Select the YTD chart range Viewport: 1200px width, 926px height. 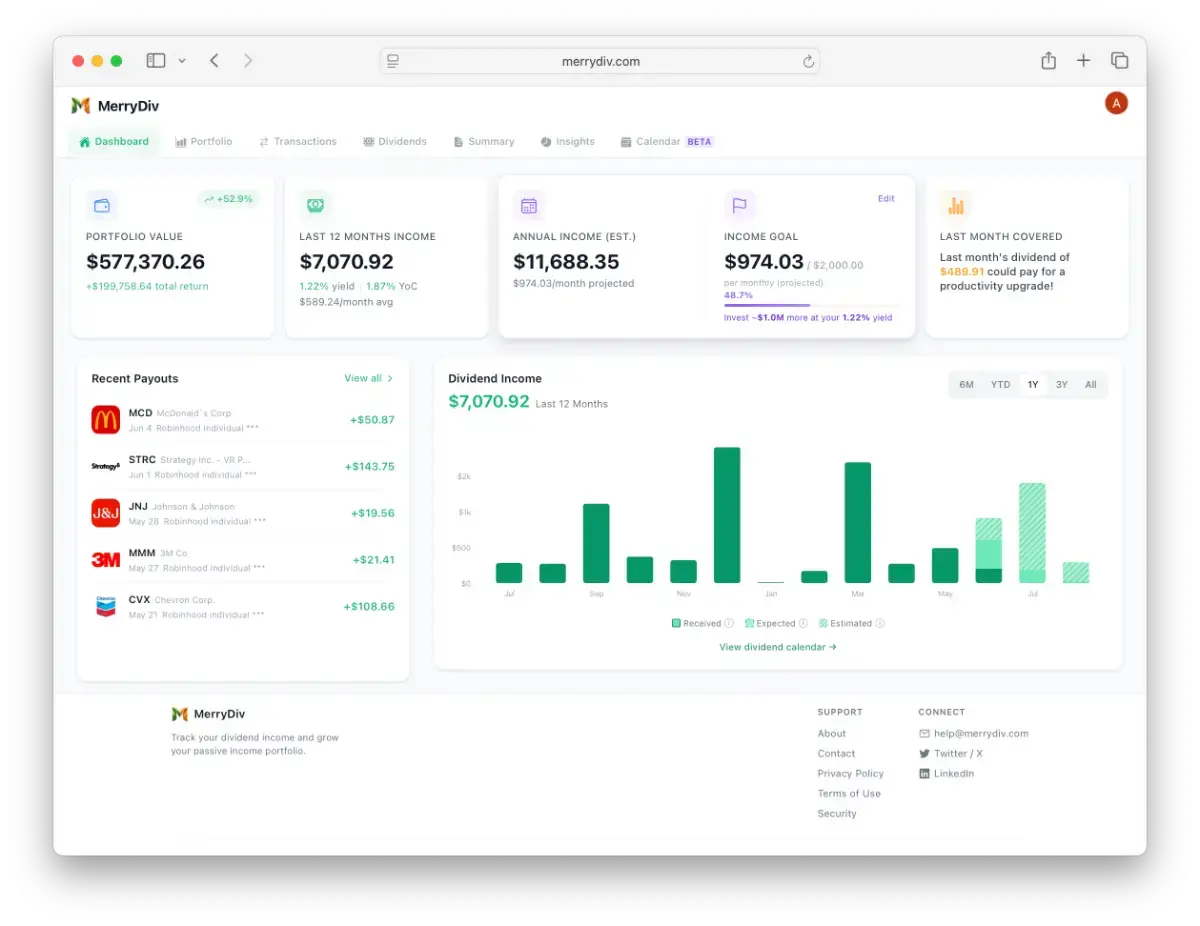1000,385
